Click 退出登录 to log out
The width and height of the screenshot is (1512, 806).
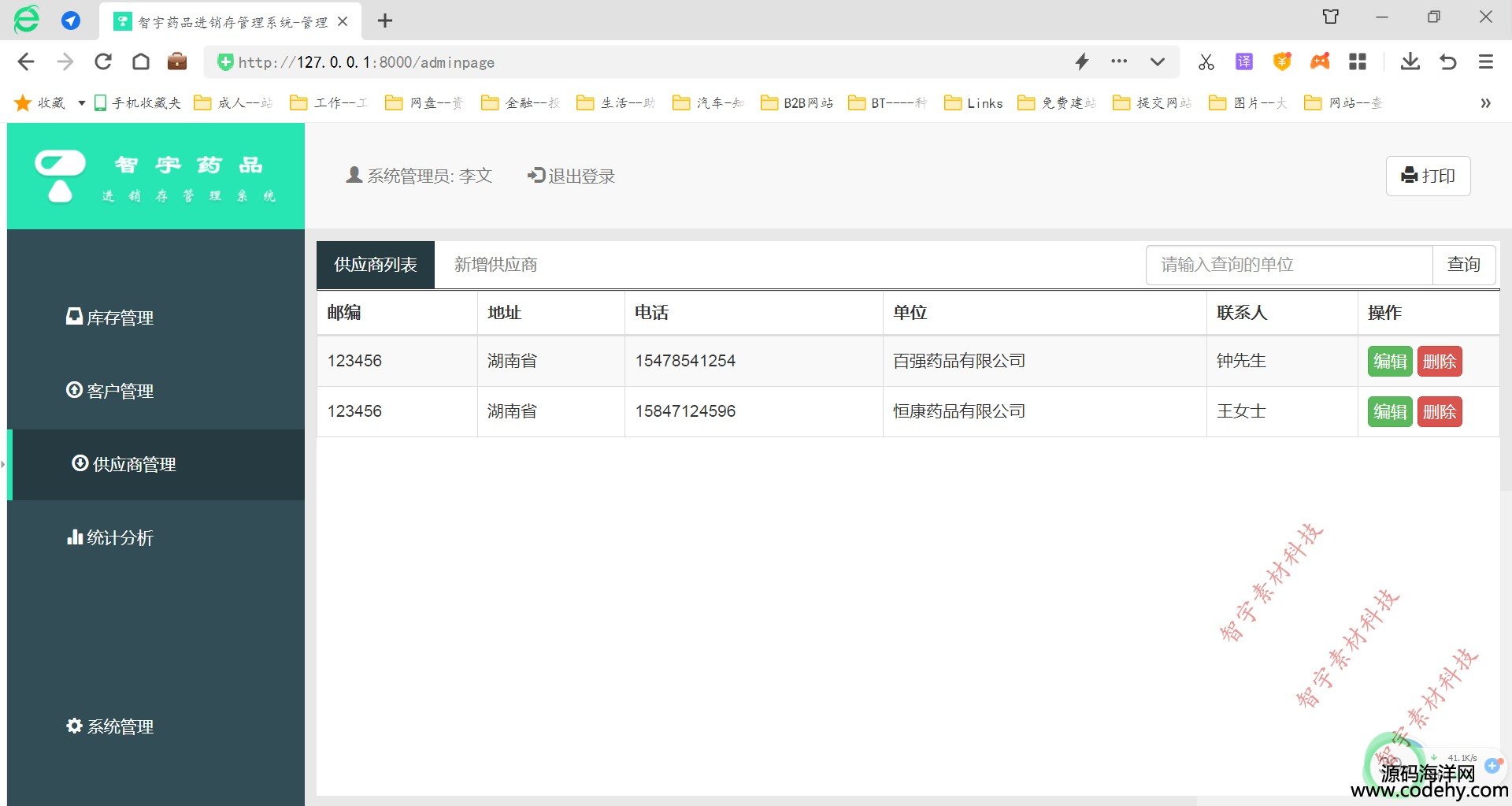(572, 176)
